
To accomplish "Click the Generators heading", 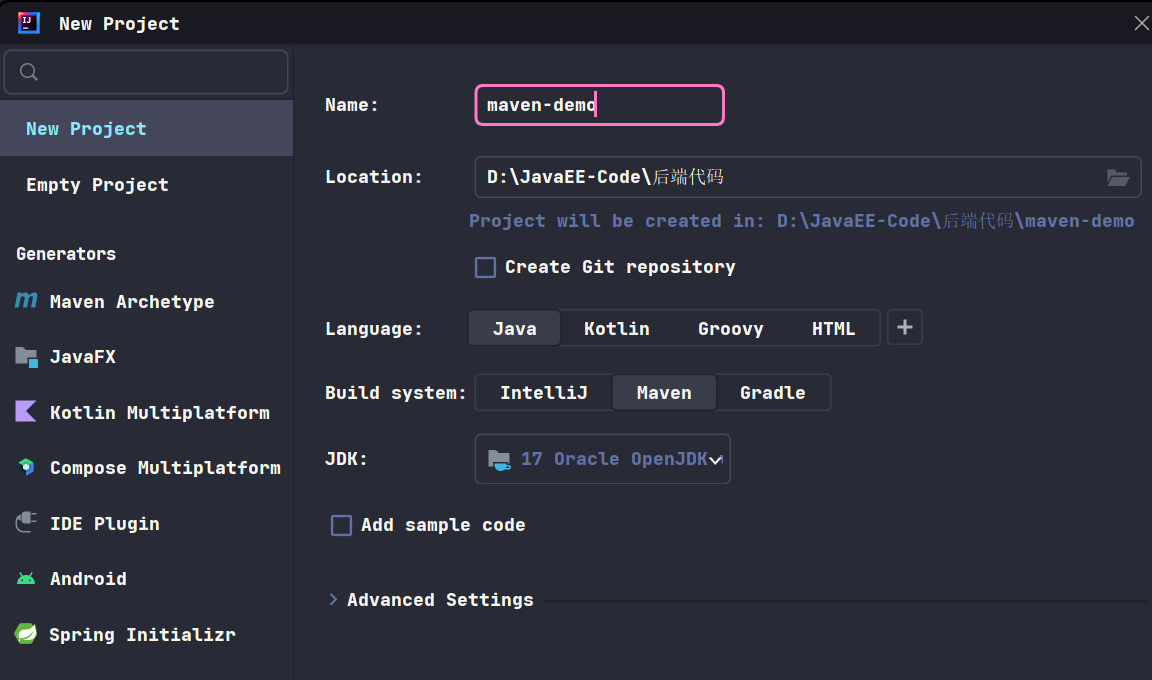I will [x=66, y=253].
